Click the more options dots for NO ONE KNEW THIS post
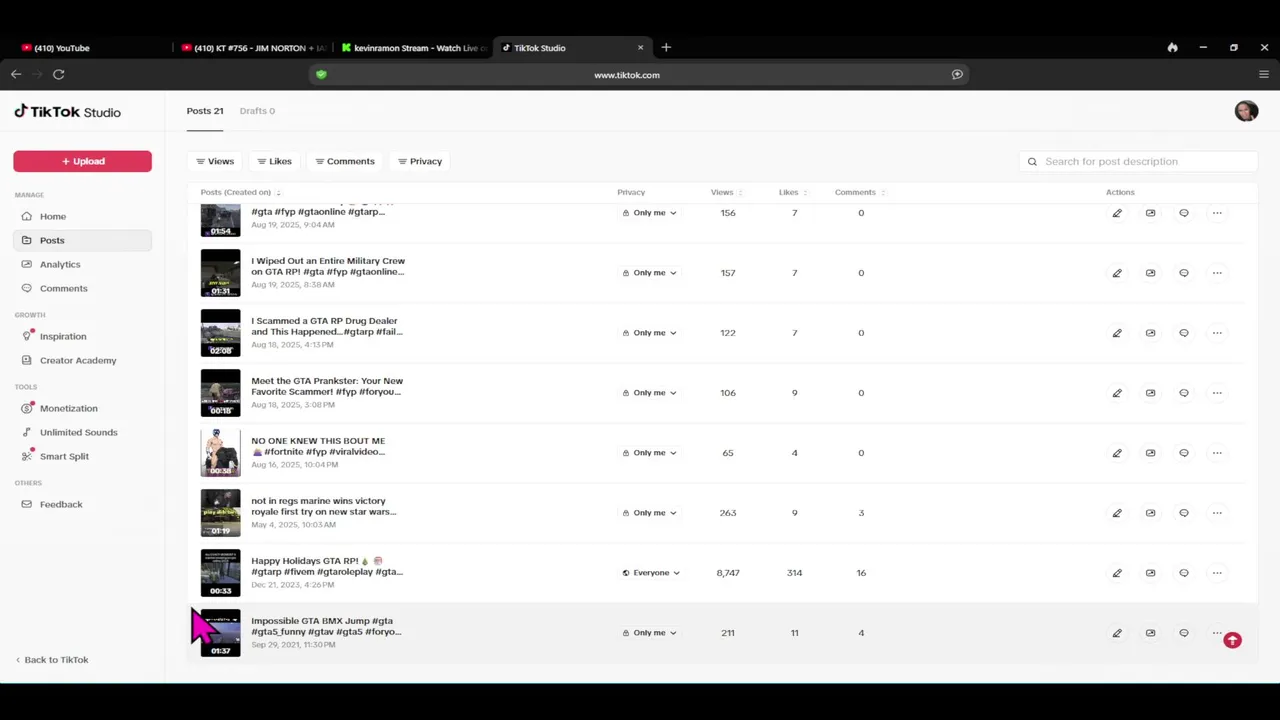The image size is (1280, 720). click(x=1217, y=453)
